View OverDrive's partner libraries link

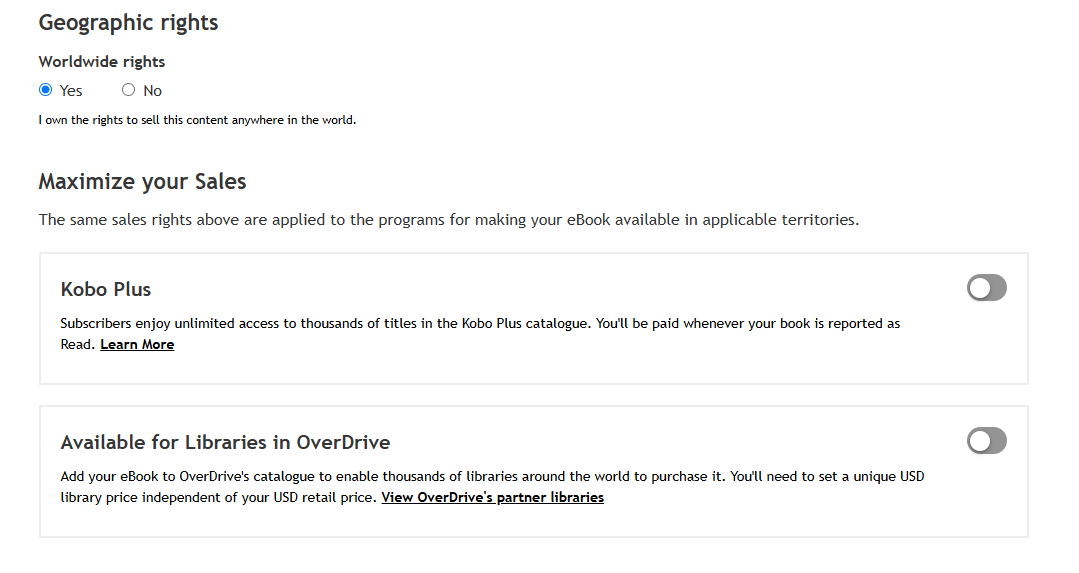tap(492, 497)
